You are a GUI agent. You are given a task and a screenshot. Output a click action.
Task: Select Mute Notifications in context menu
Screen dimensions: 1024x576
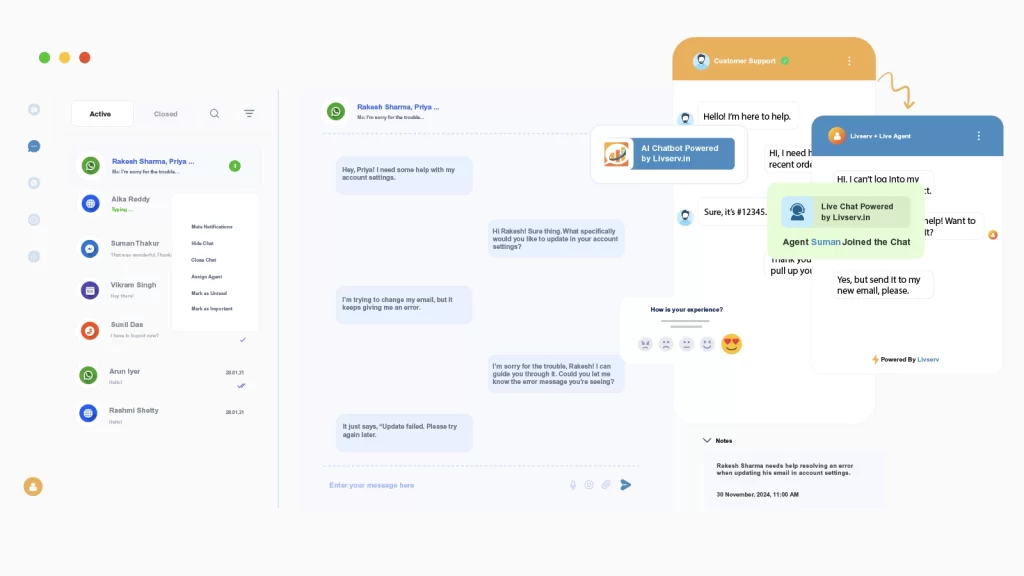(212, 227)
